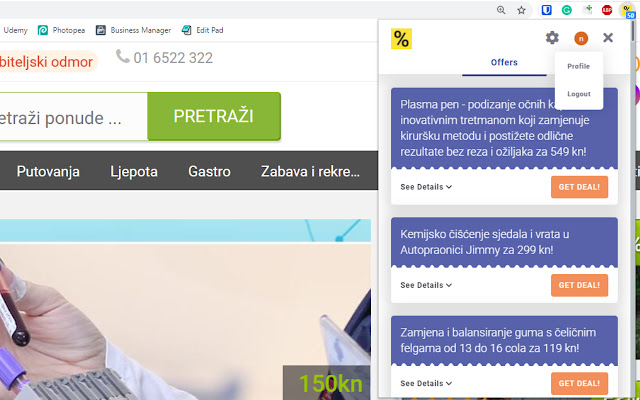The width and height of the screenshot is (640, 400).
Task: Expand See Details for Kemijsko čišćenje offer
Action: (426, 285)
